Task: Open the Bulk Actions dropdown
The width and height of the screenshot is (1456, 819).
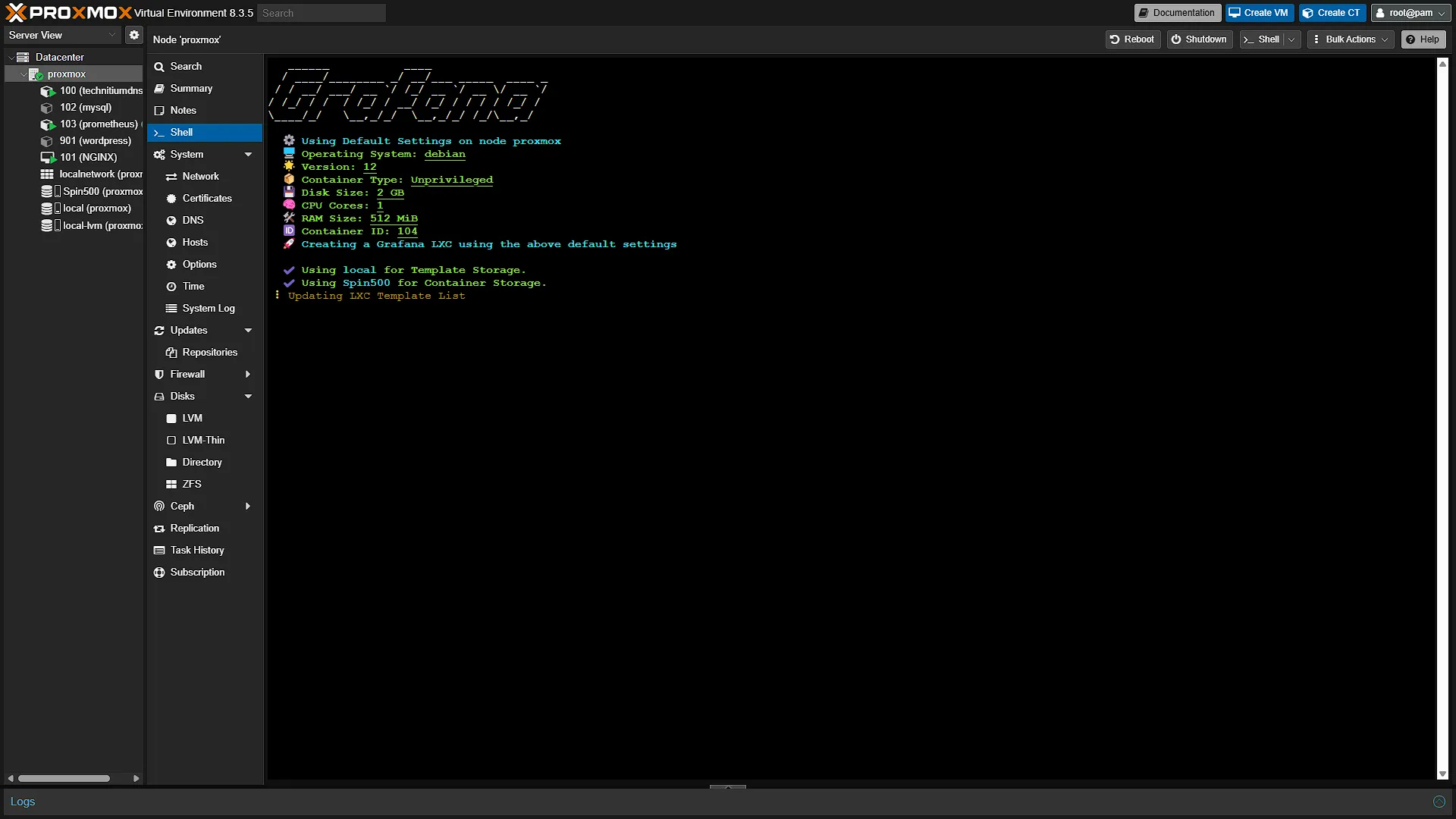Action: (x=1351, y=39)
